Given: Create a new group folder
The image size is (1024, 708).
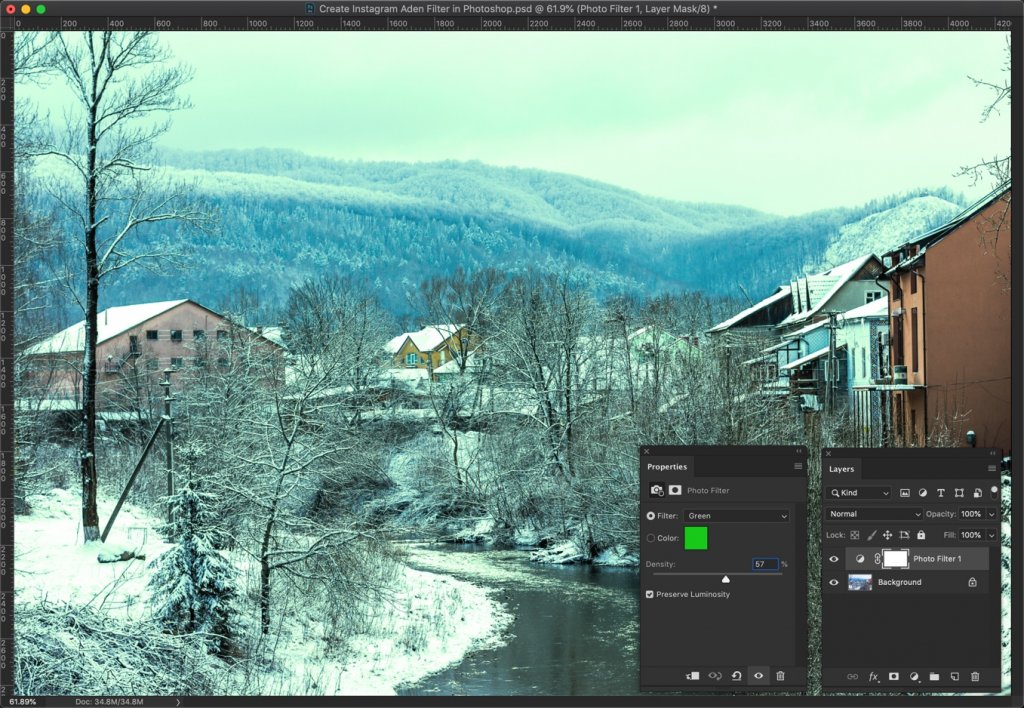Looking at the screenshot, I should pyautogui.click(x=932, y=677).
